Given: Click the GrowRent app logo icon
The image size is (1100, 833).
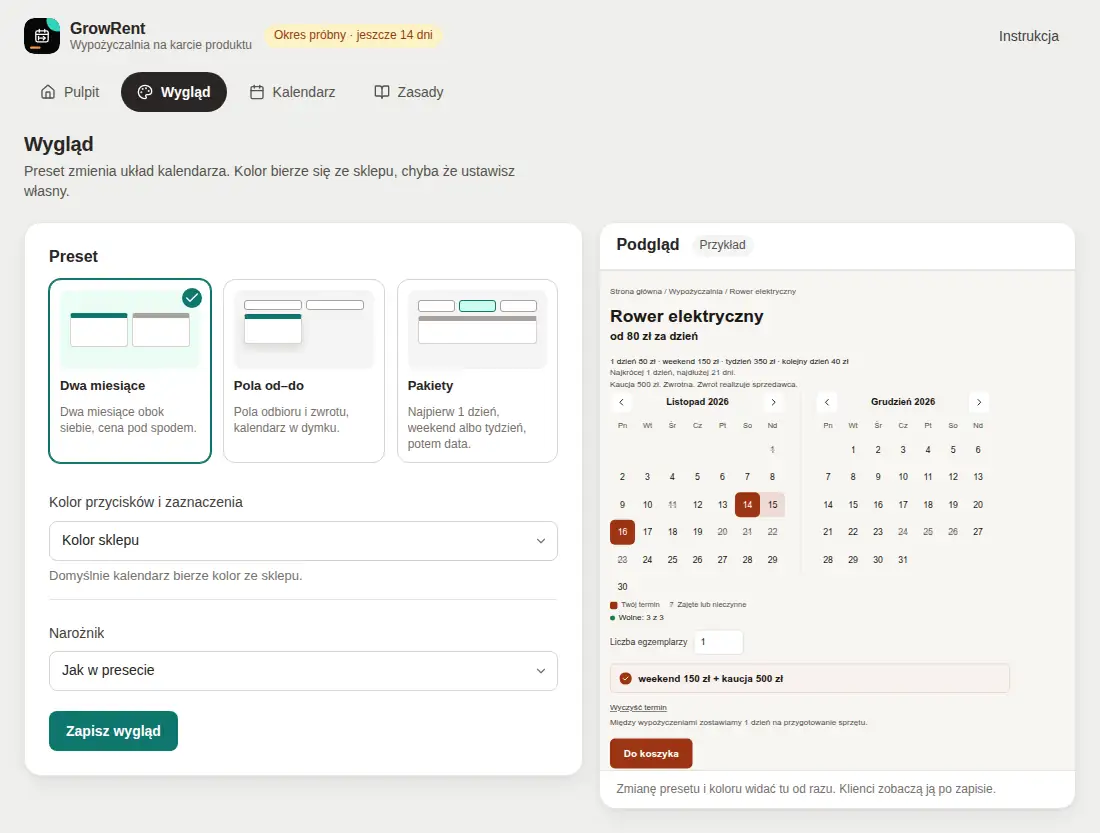Looking at the screenshot, I should coord(42,36).
